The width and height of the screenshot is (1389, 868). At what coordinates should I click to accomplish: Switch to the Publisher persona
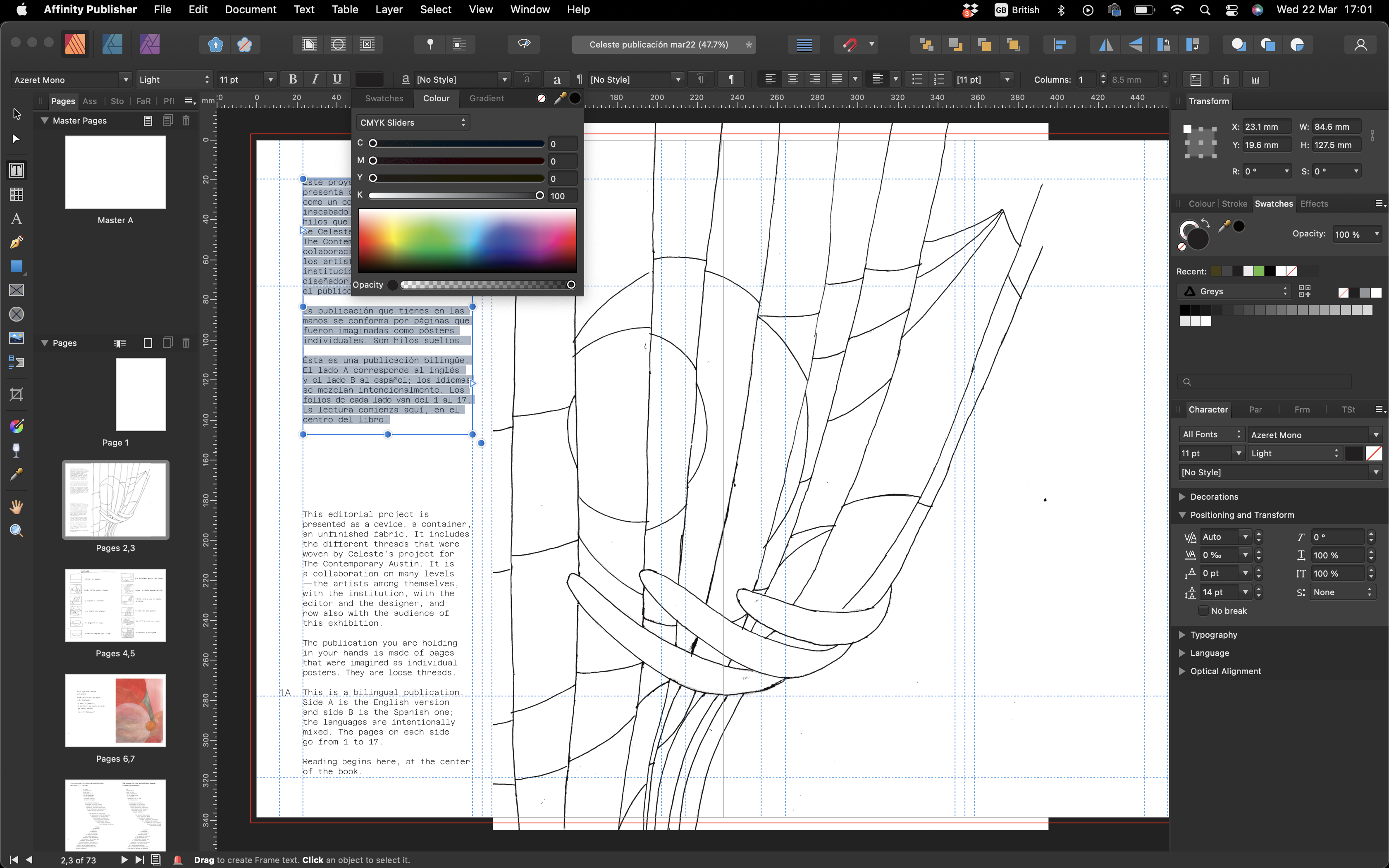coord(75,44)
